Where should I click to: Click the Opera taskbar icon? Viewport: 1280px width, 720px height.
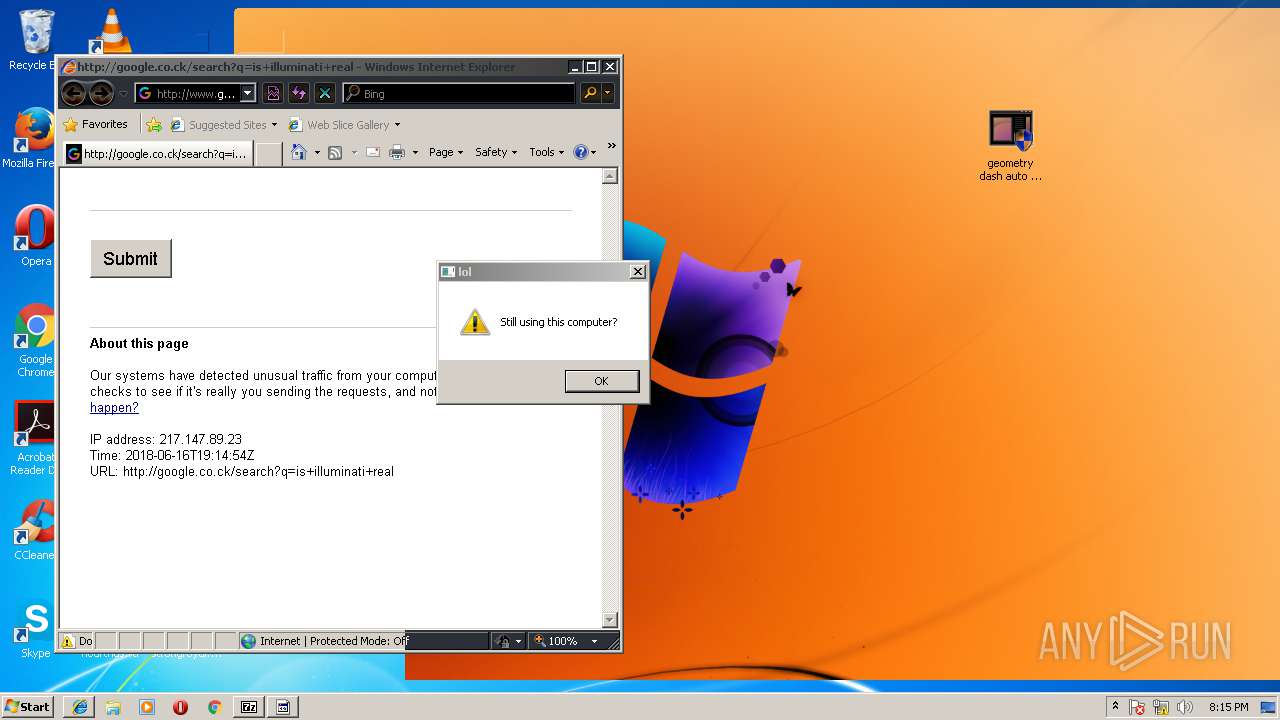[x=180, y=707]
